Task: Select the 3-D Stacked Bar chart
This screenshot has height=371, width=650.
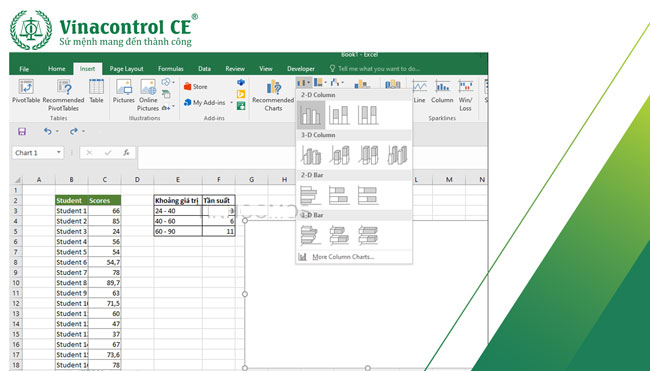Action: coord(339,235)
